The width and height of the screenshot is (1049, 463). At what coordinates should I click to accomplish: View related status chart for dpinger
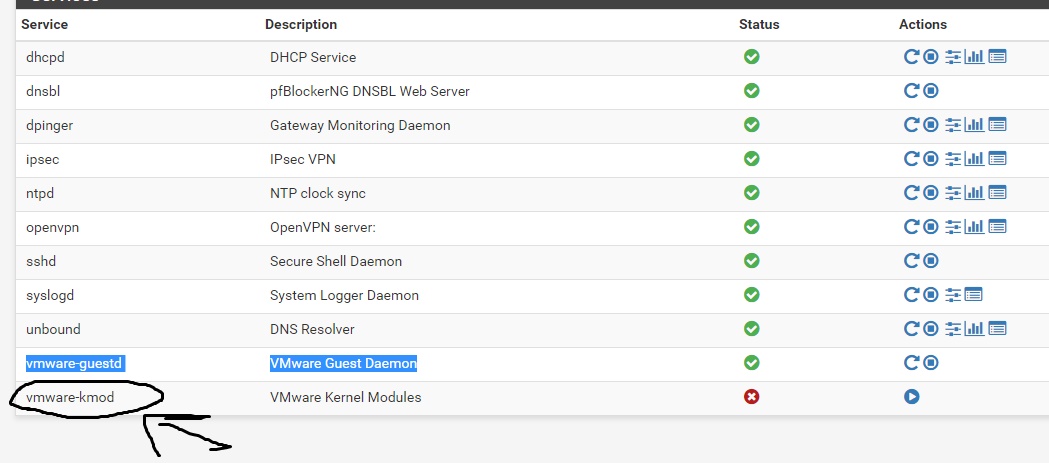pyautogui.click(x=974, y=125)
